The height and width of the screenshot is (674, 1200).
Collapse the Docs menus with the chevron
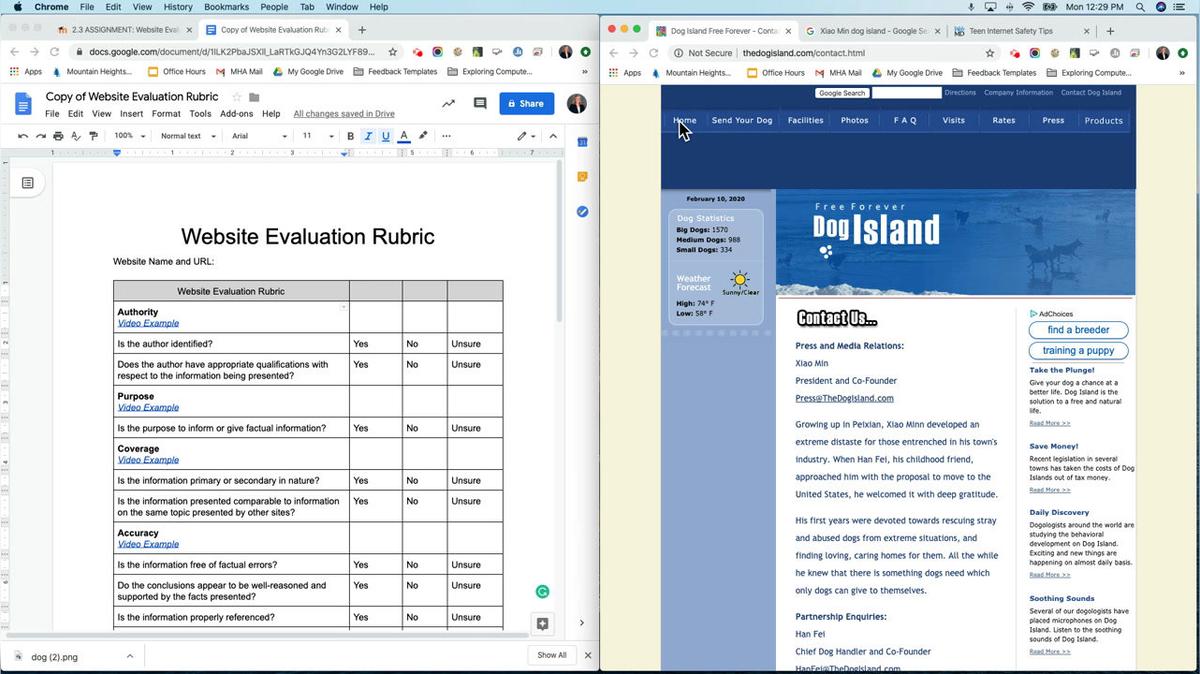pyautogui.click(x=552, y=136)
